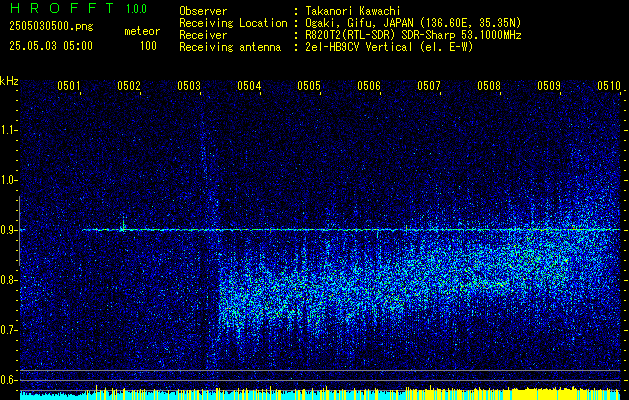Click the timestamp 25.05.03 05:00
This screenshot has width=629, height=400.
click(51, 46)
